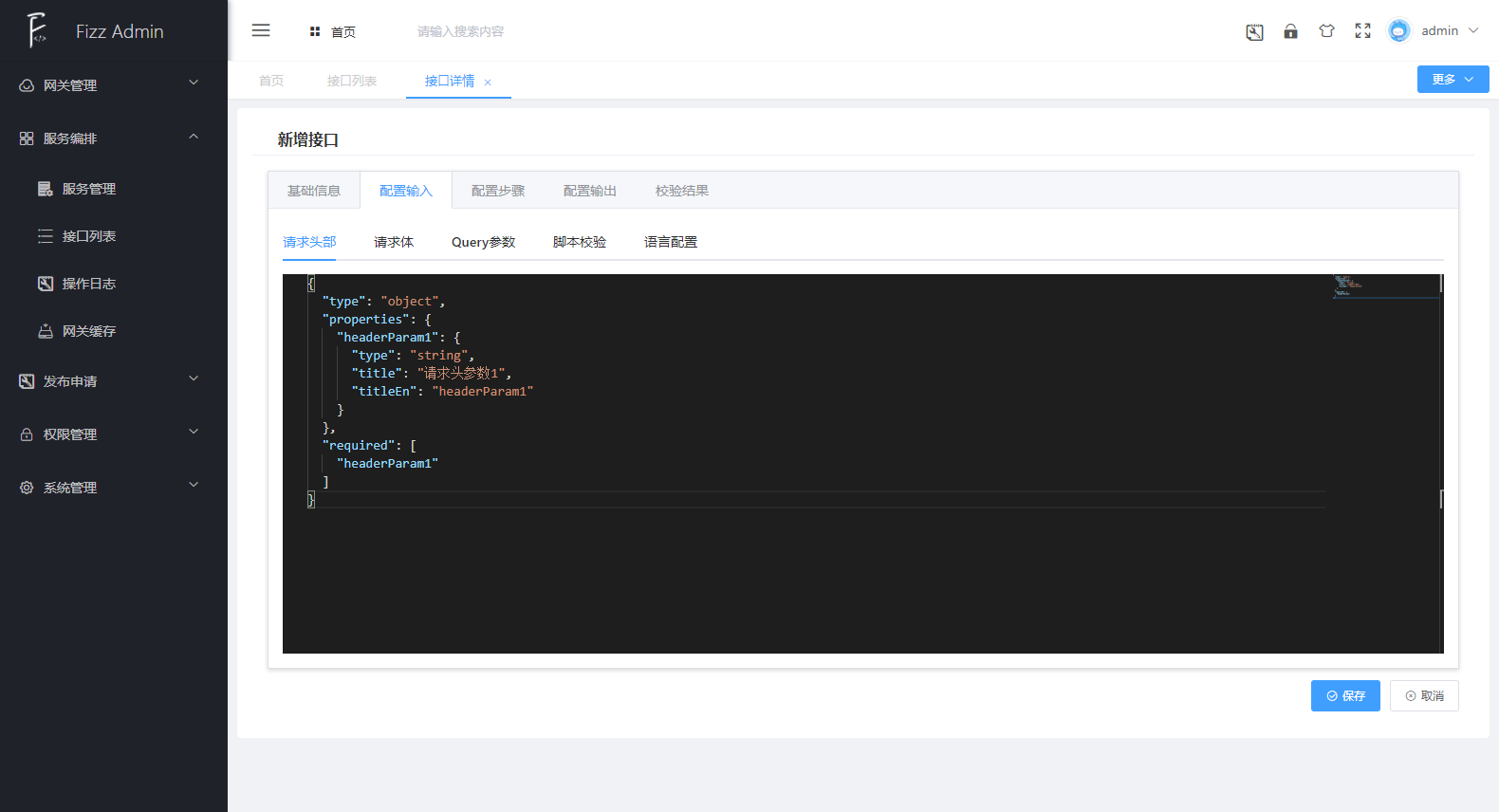Open the Query参数 sub-tab
This screenshot has height=812, width=1499.
click(x=483, y=242)
